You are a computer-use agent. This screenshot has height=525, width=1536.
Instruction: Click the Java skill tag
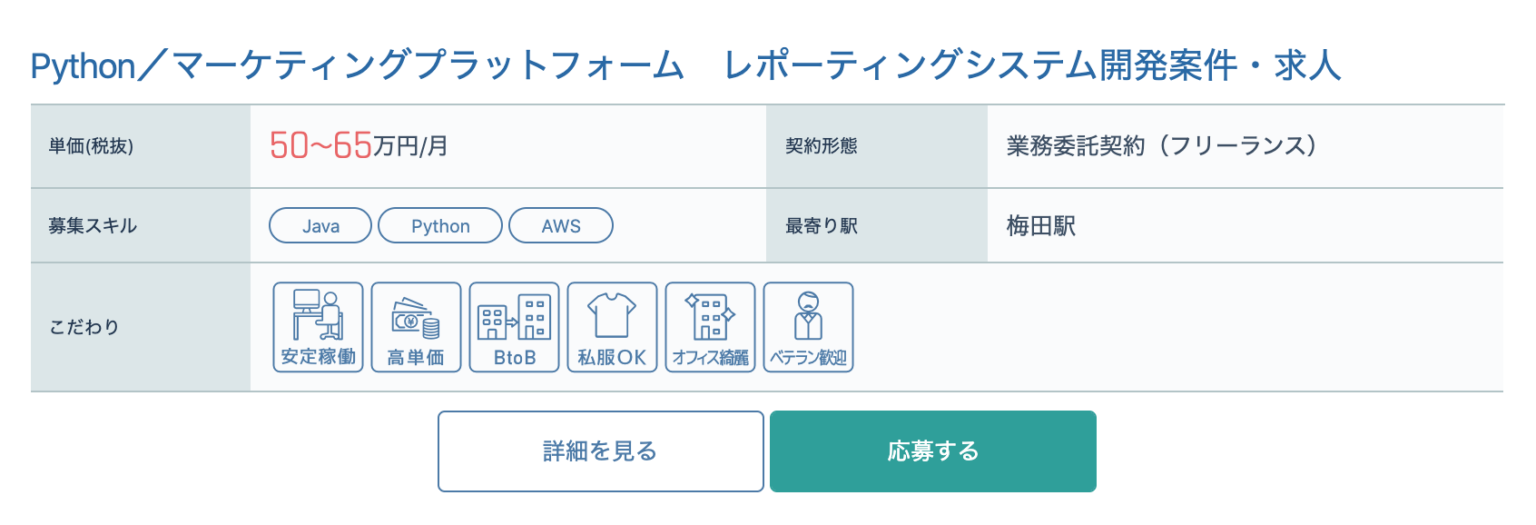321,226
